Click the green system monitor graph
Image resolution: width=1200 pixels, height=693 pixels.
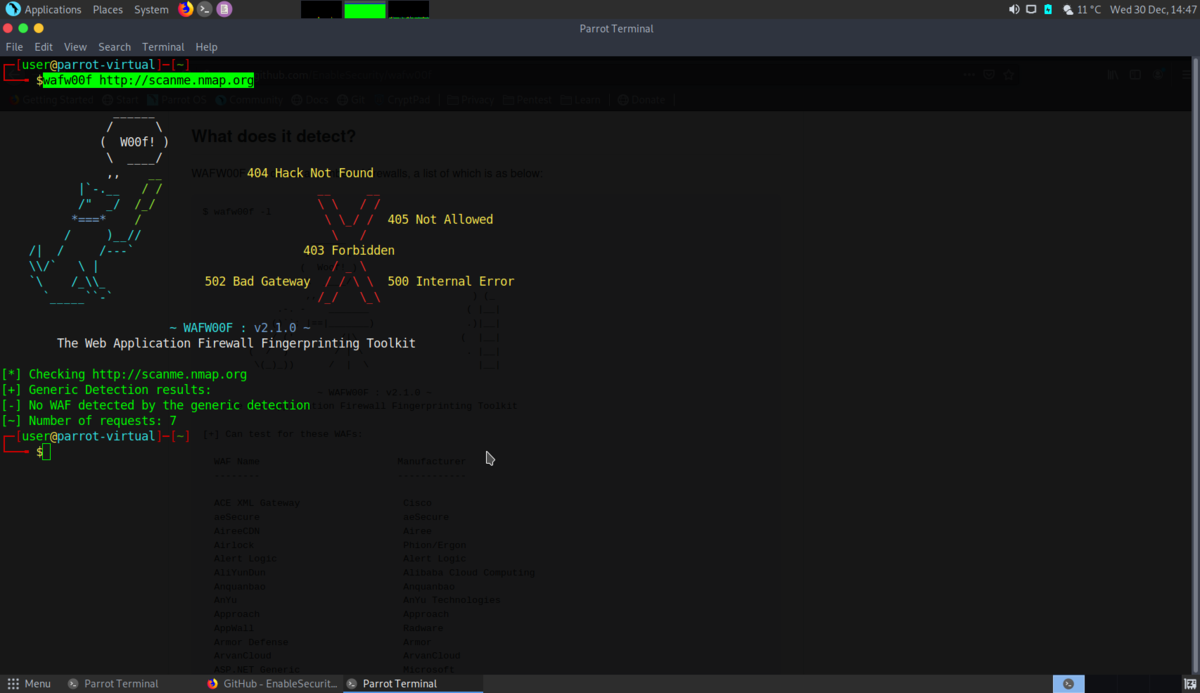click(365, 10)
